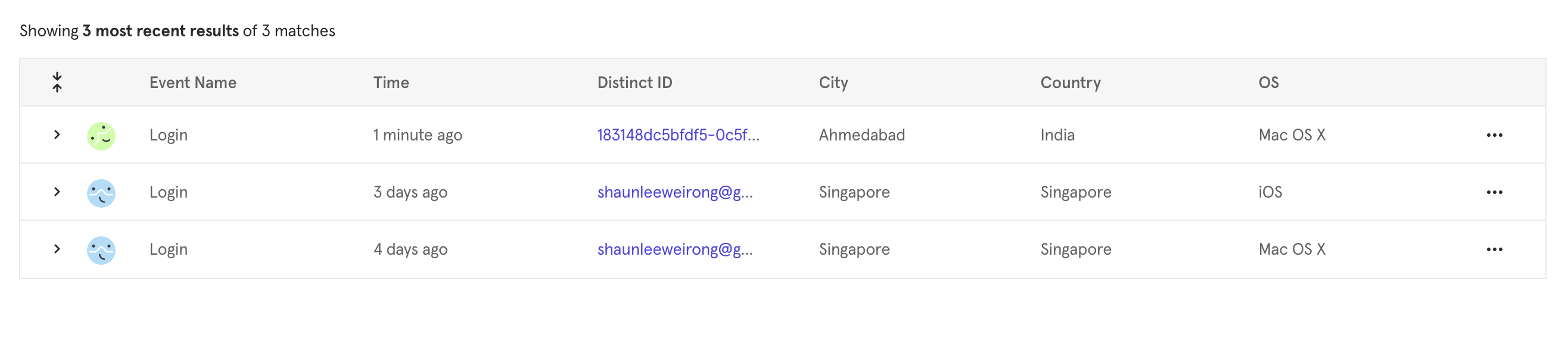Click blue avatar for 3 days ago login

pyautogui.click(x=101, y=193)
